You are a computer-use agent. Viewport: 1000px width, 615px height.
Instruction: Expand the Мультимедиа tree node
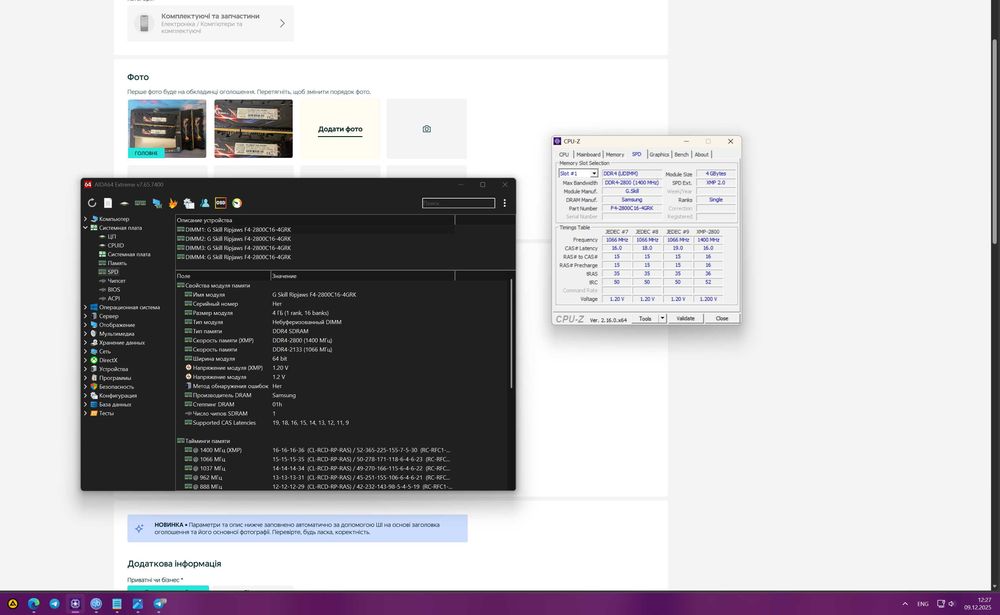click(x=85, y=334)
